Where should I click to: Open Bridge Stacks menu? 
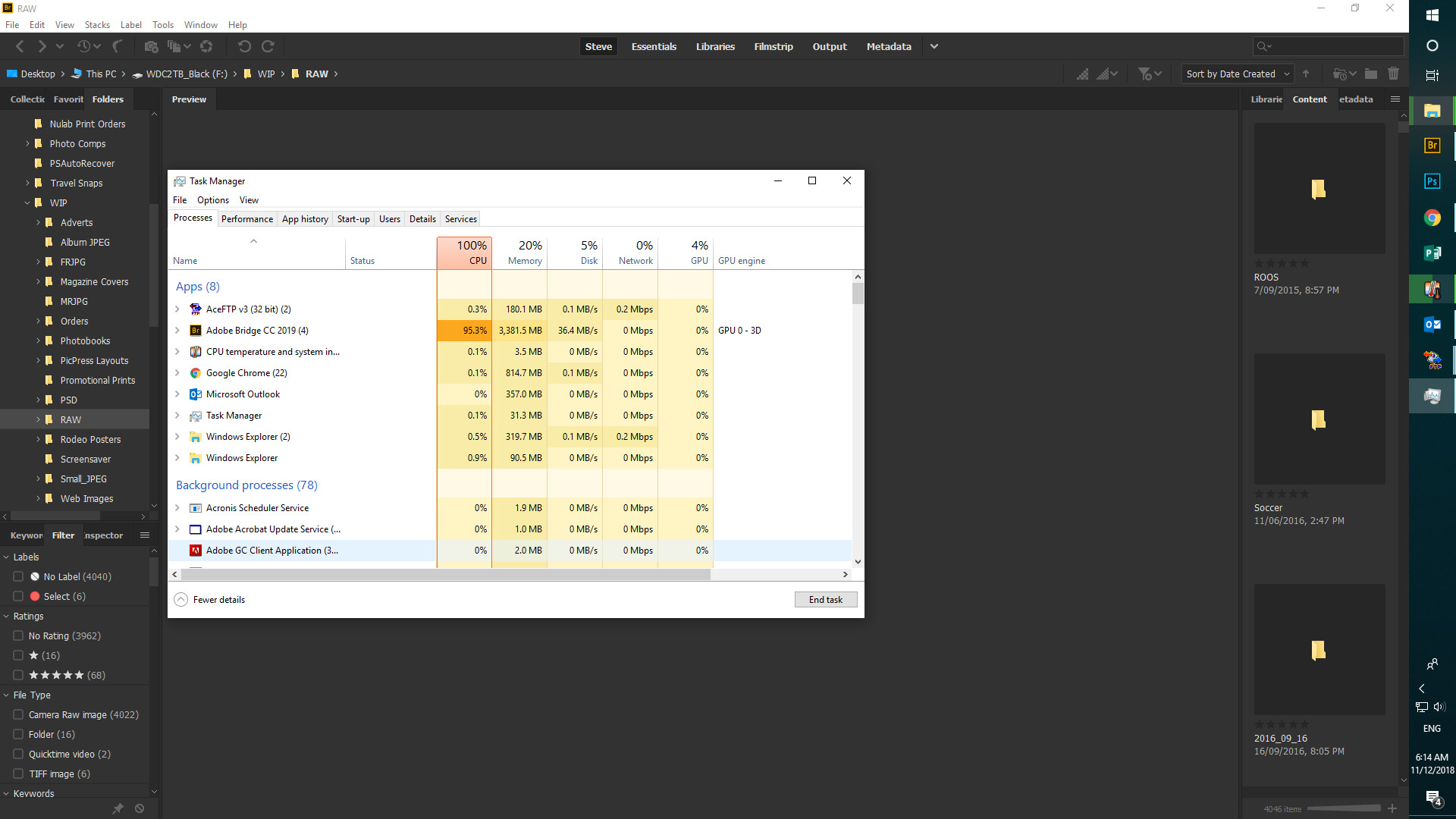coord(97,25)
